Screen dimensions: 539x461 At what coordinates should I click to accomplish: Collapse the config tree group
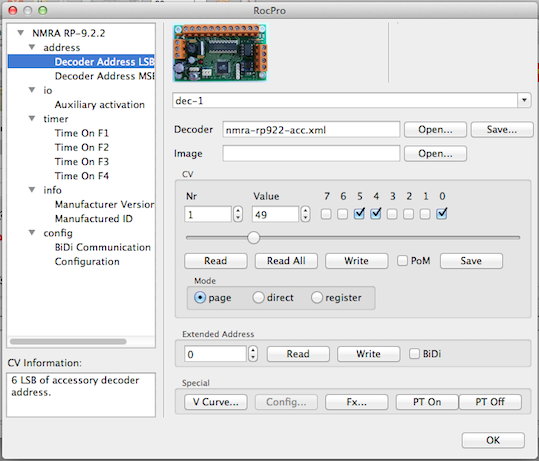(x=32, y=233)
